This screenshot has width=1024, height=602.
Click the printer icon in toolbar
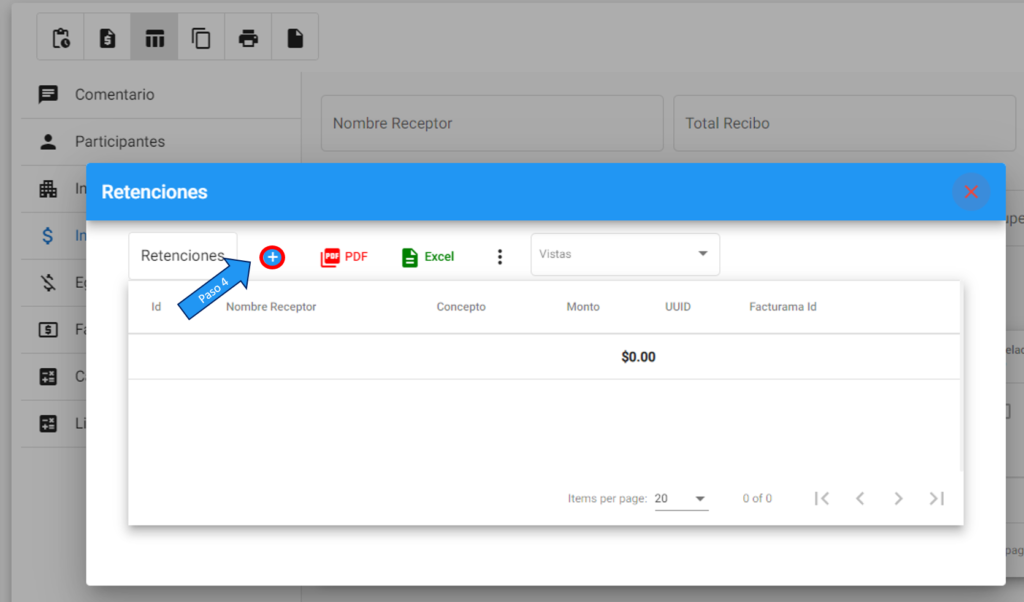coord(248,39)
